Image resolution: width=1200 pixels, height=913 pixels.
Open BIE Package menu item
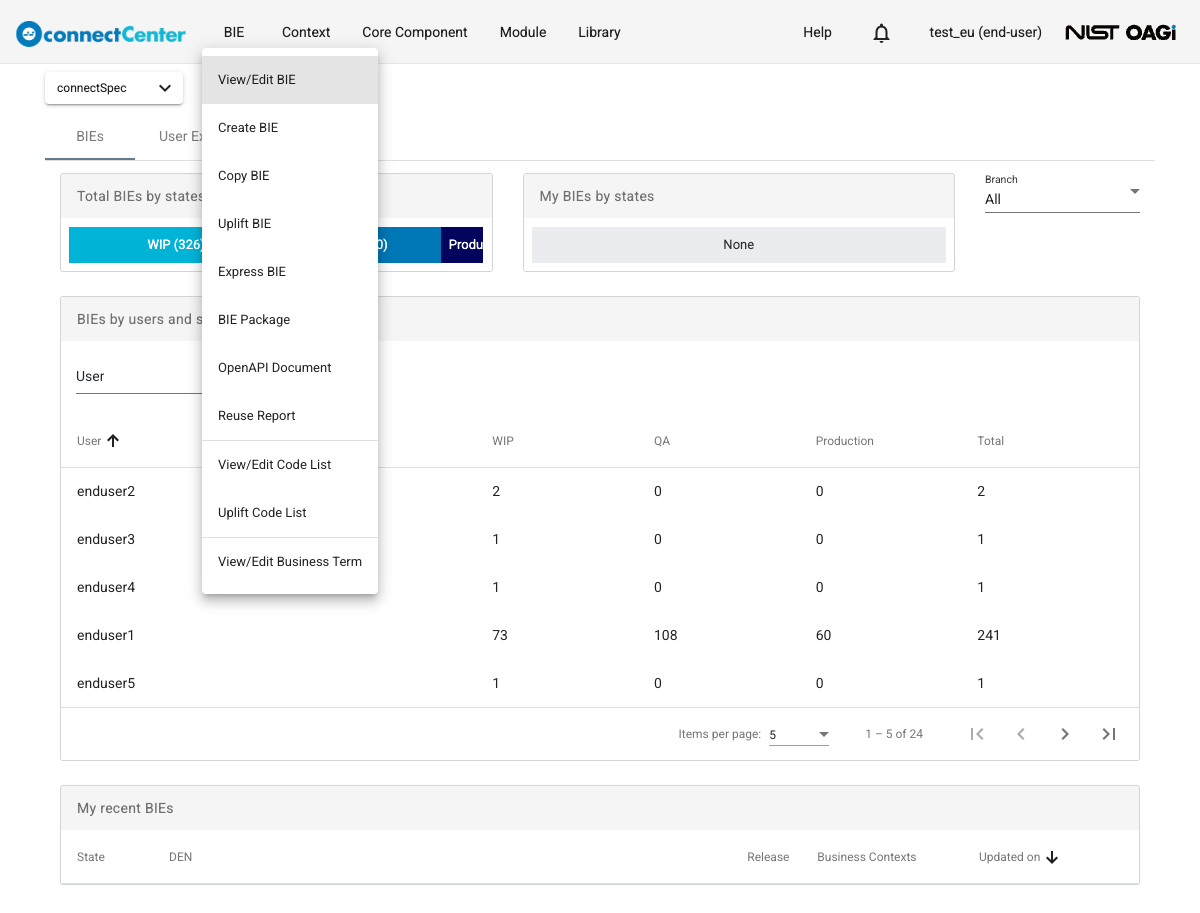[x=290, y=320]
